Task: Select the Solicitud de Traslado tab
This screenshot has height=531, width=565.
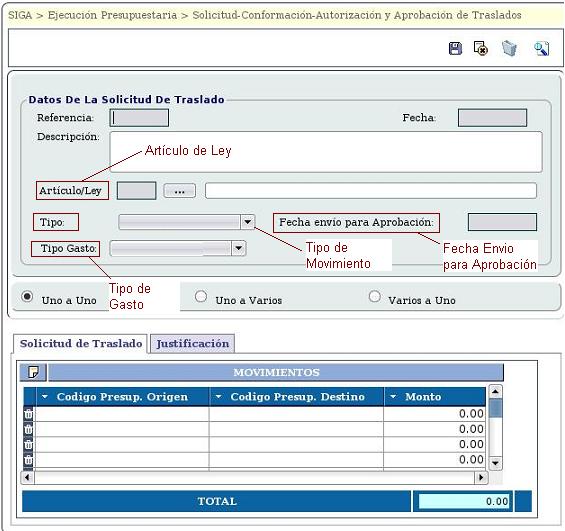Action: click(81, 343)
